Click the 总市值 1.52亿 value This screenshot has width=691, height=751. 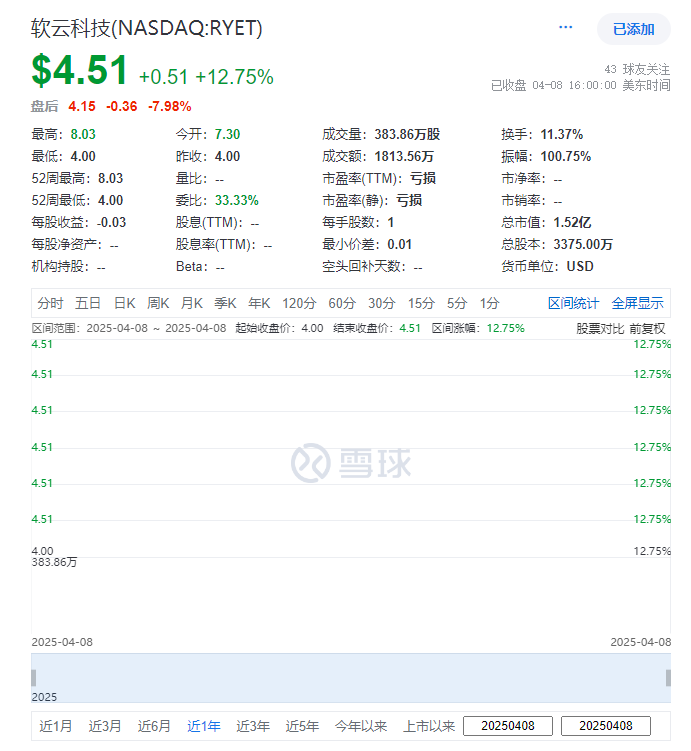tap(572, 223)
